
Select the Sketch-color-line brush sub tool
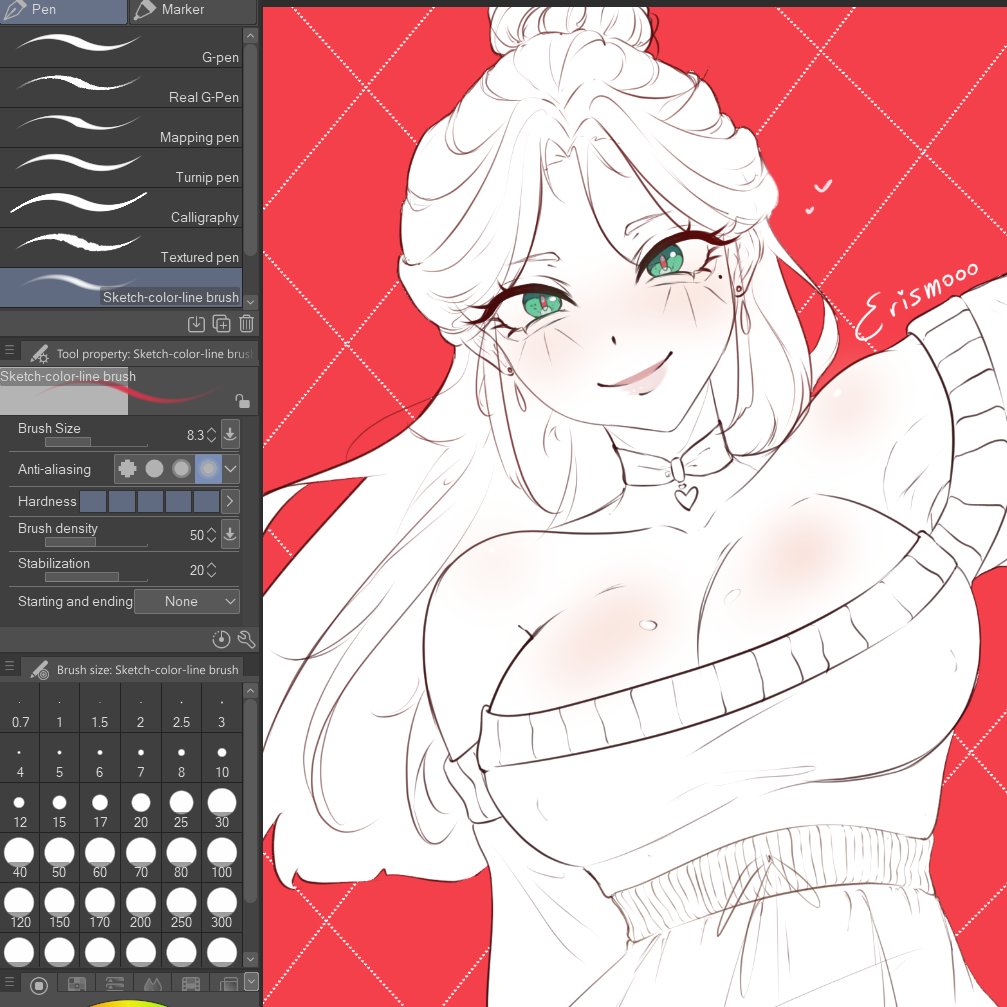point(121,287)
